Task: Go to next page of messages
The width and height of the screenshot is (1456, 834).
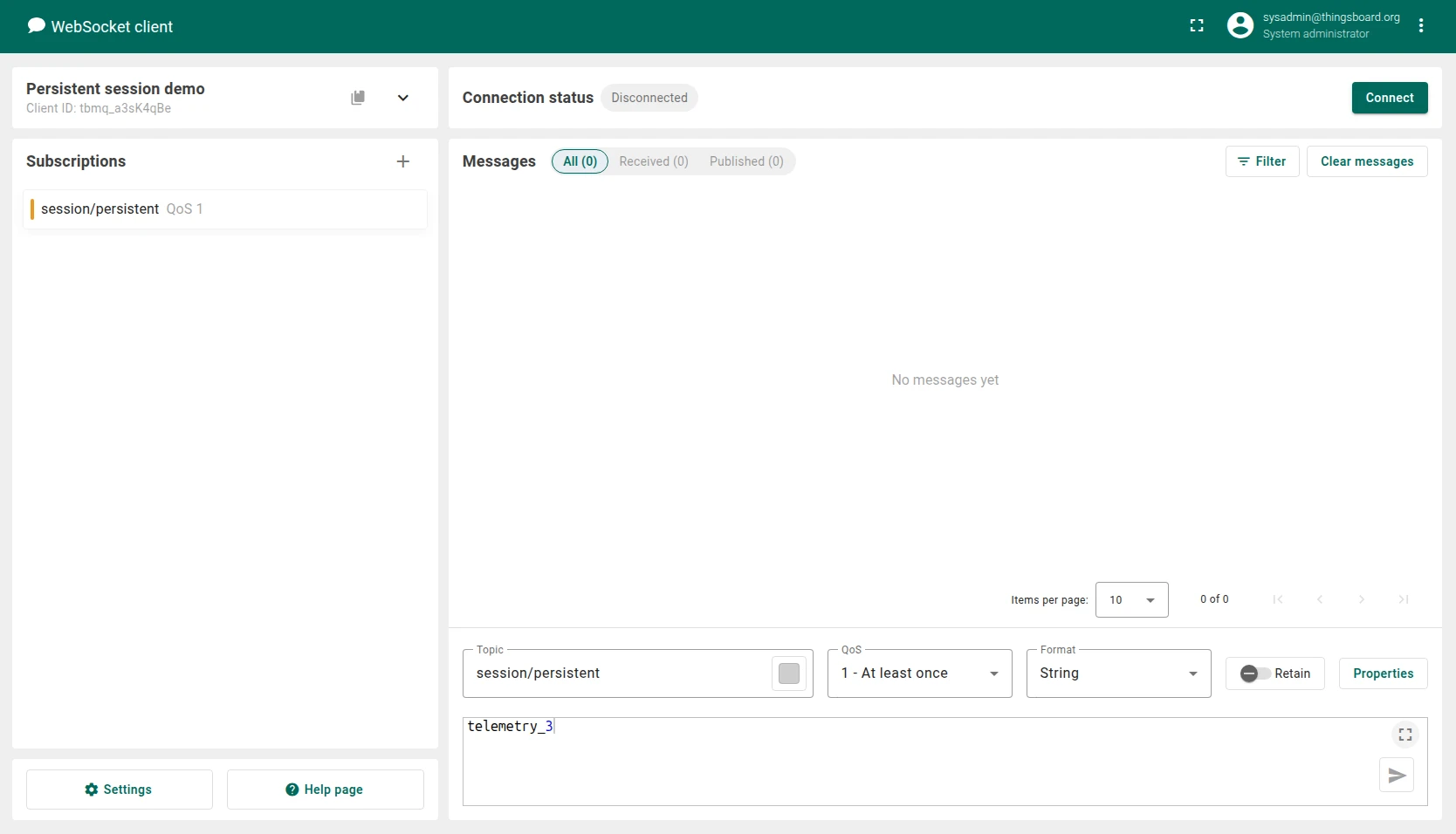Action: [1362, 599]
